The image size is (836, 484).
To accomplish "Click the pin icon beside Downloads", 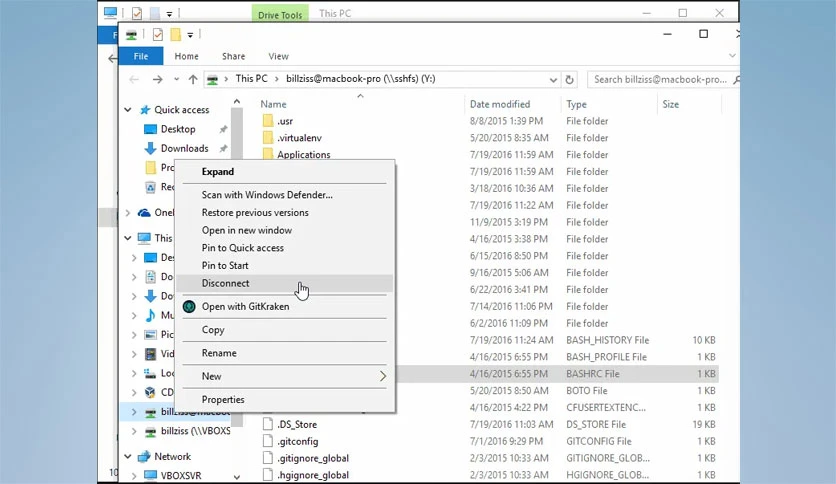I will pos(223,148).
